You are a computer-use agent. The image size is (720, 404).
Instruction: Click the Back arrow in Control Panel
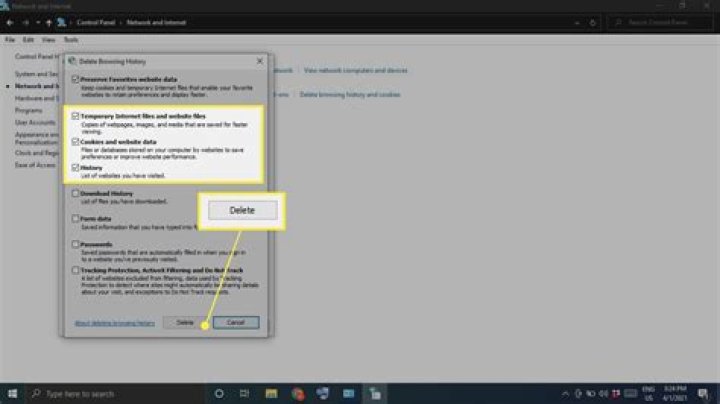point(11,20)
